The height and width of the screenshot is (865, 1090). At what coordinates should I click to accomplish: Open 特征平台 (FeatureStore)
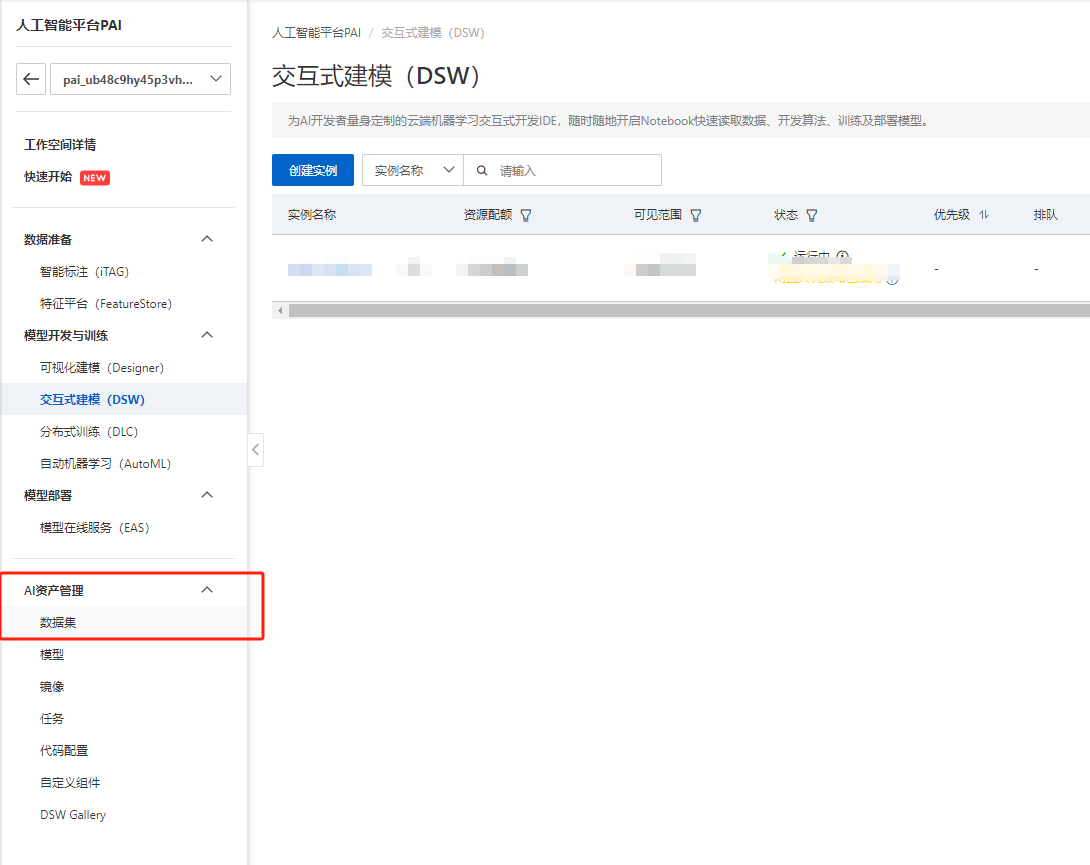click(x=106, y=303)
